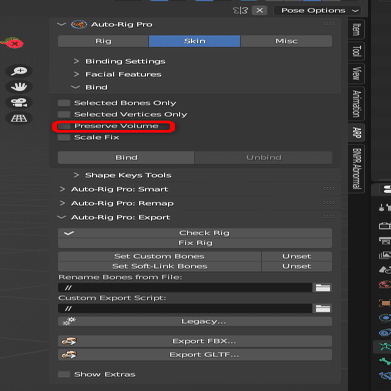Image resolution: width=391 pixels, height=391 pixels.
Task: Enable Selected Bones Only checkbox
Action: click(64, 103)
